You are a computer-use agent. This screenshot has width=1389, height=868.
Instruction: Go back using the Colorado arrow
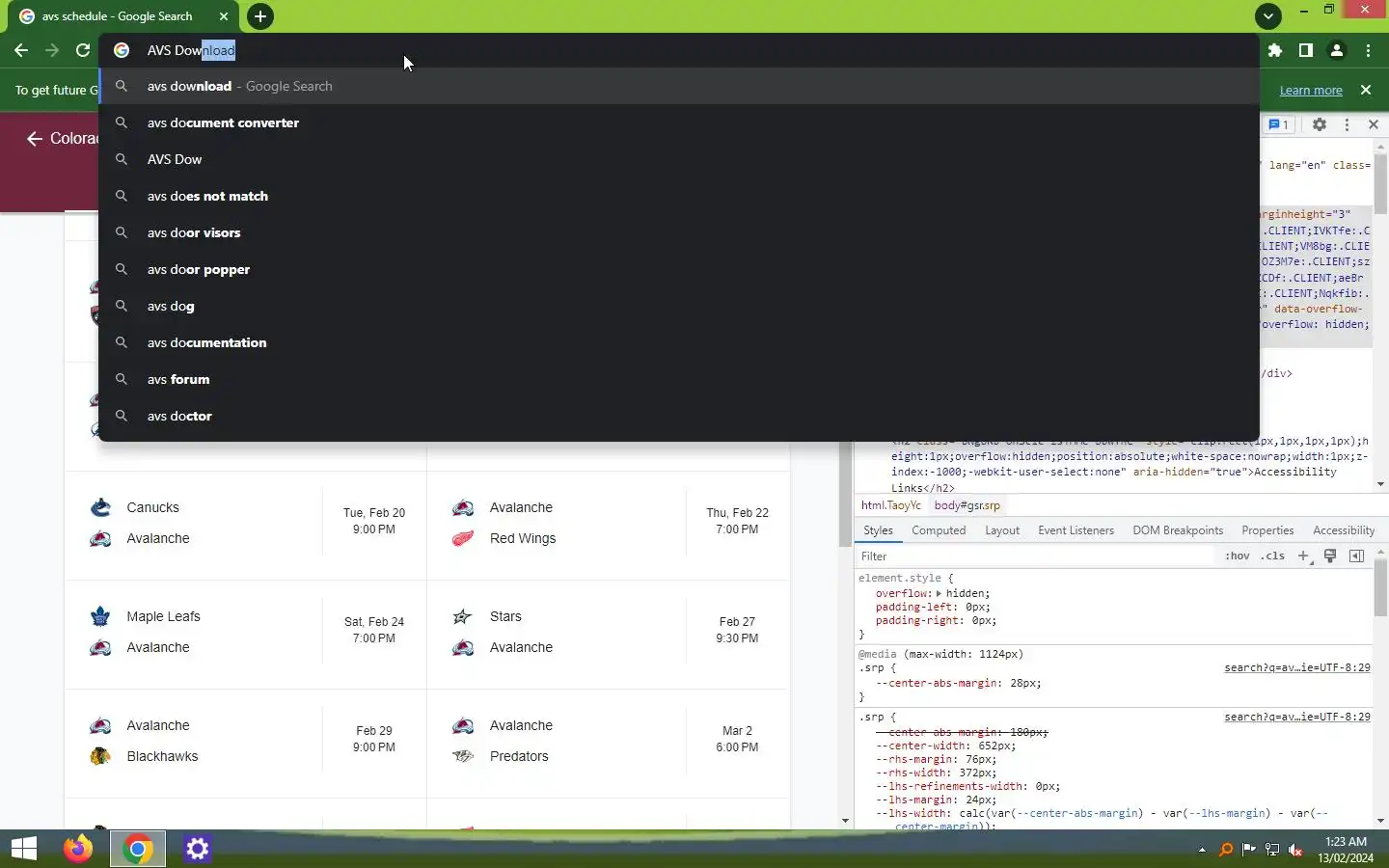coord(35,139)
